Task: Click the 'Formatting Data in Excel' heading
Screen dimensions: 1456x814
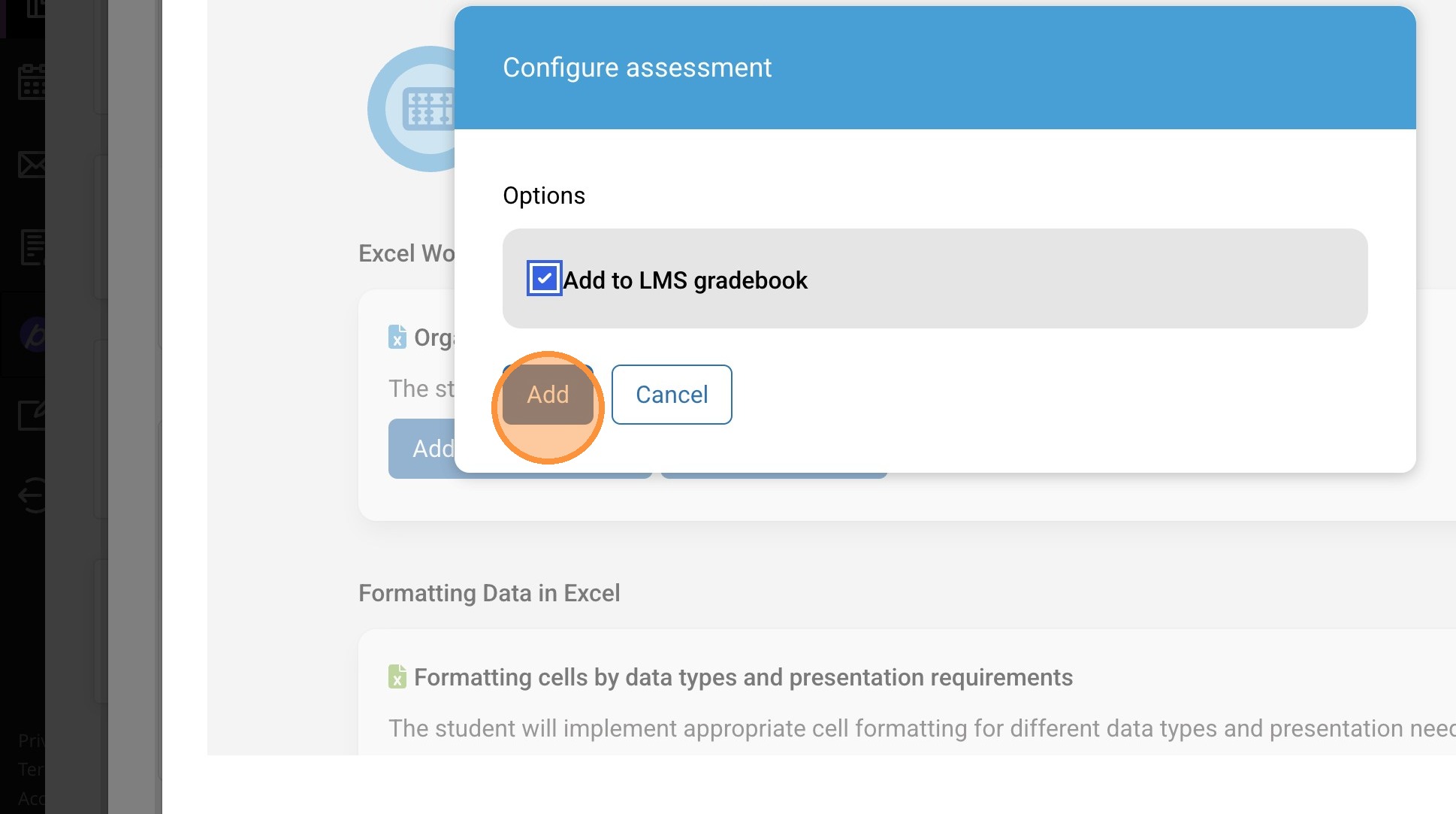Action: pos(489,593)
